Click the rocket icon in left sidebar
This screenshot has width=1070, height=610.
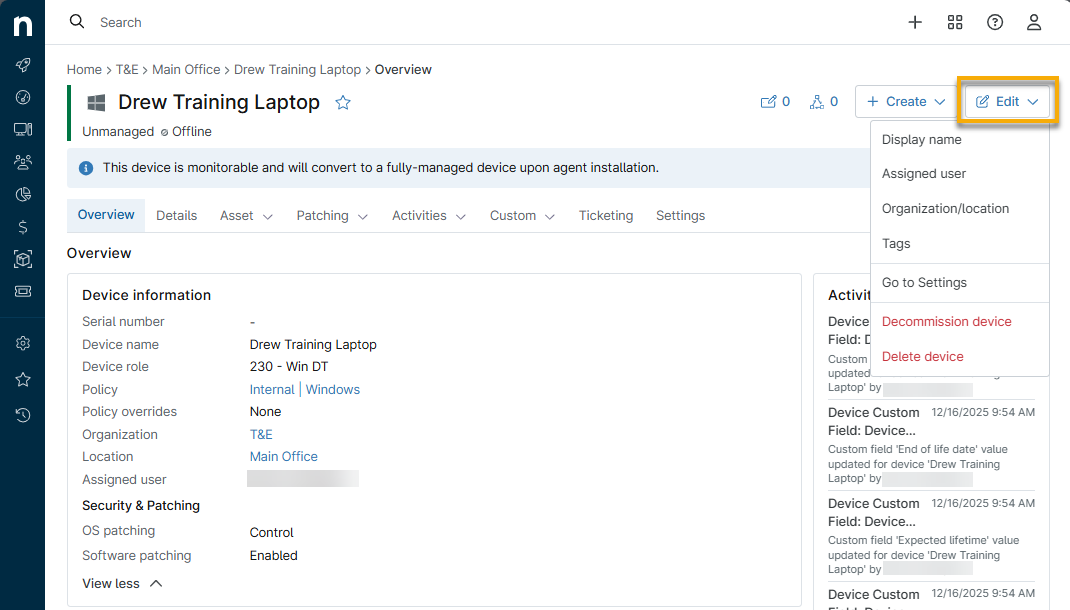click(22, 65)
